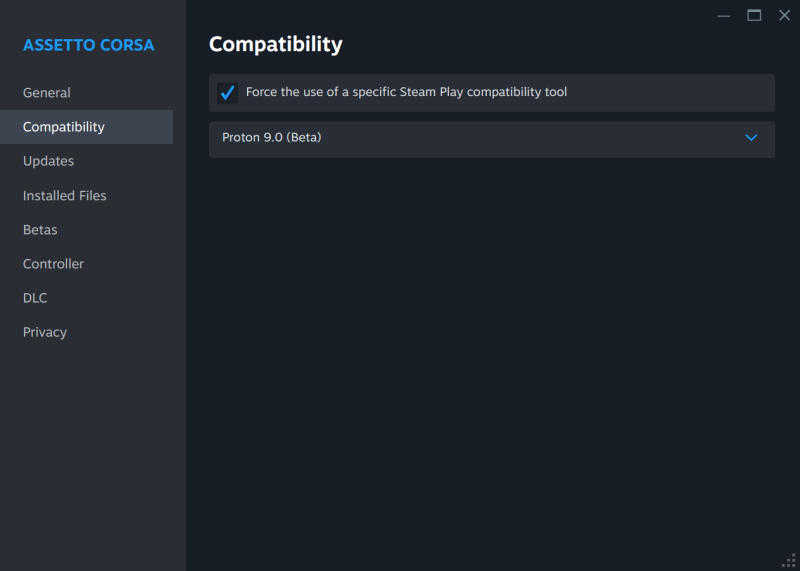Toggle 'Force the use of a specific Steam Play compatibility tool' label
Image resolution: width=800 pixels, height=571 pixels.
(406, 93)
